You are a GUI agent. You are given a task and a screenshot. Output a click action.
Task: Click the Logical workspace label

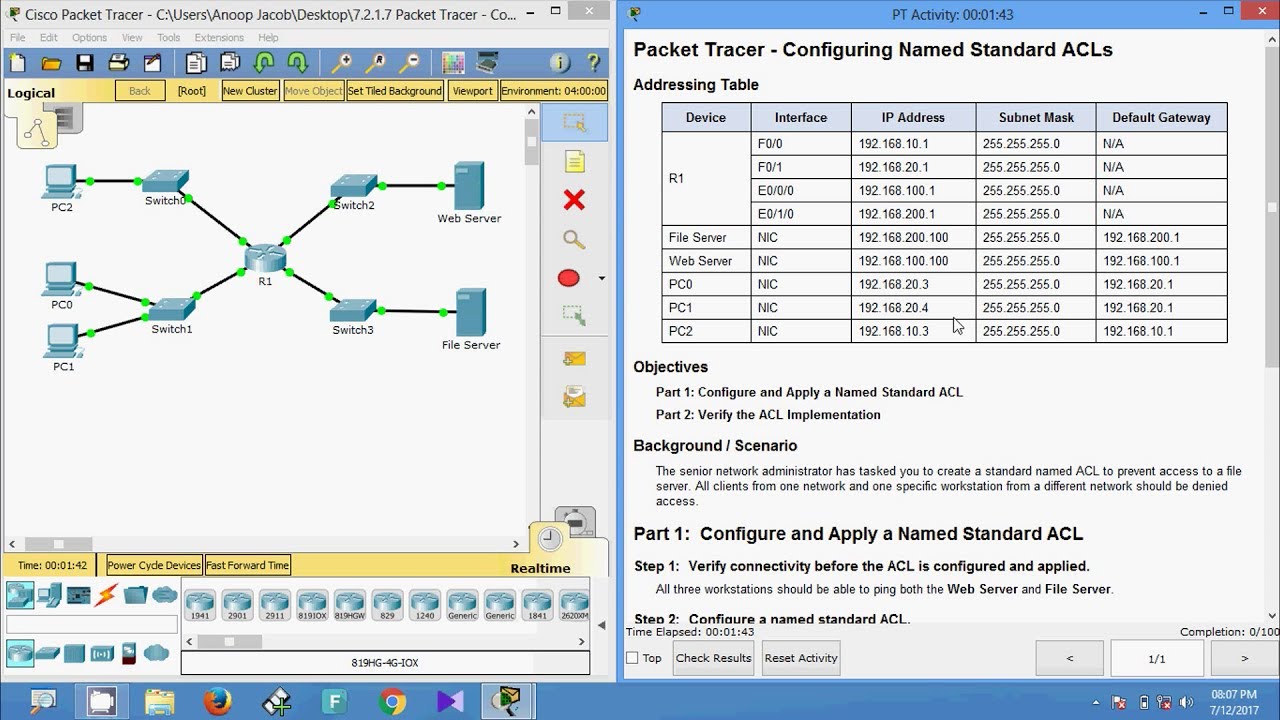click(31, 93)
